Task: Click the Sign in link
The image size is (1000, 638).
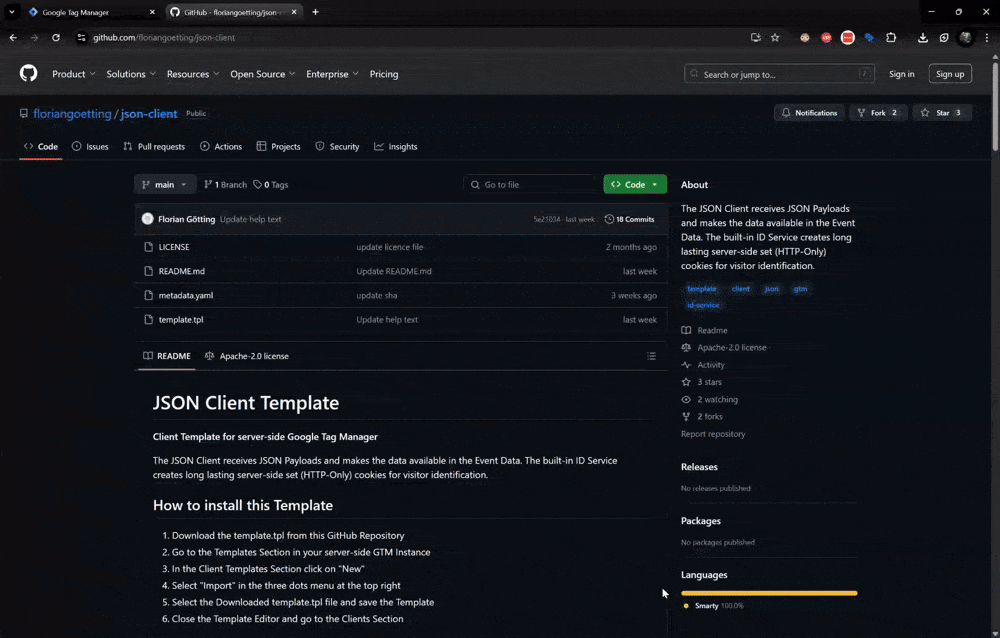Action: (901, 74)
